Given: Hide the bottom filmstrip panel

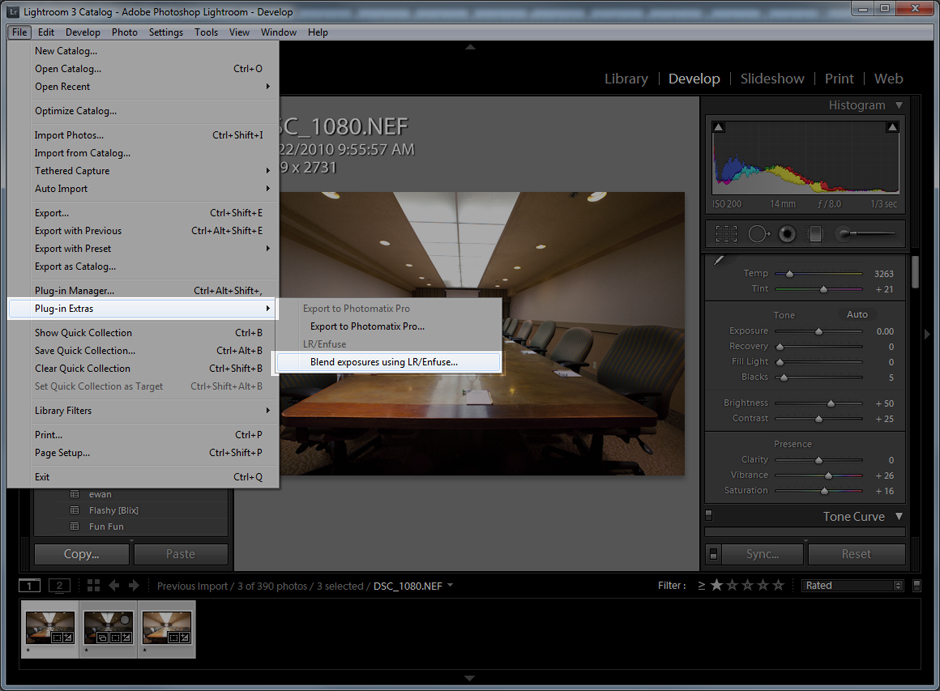Looking at the screenshot, I should pyautogui.click(x=470, y=678).
